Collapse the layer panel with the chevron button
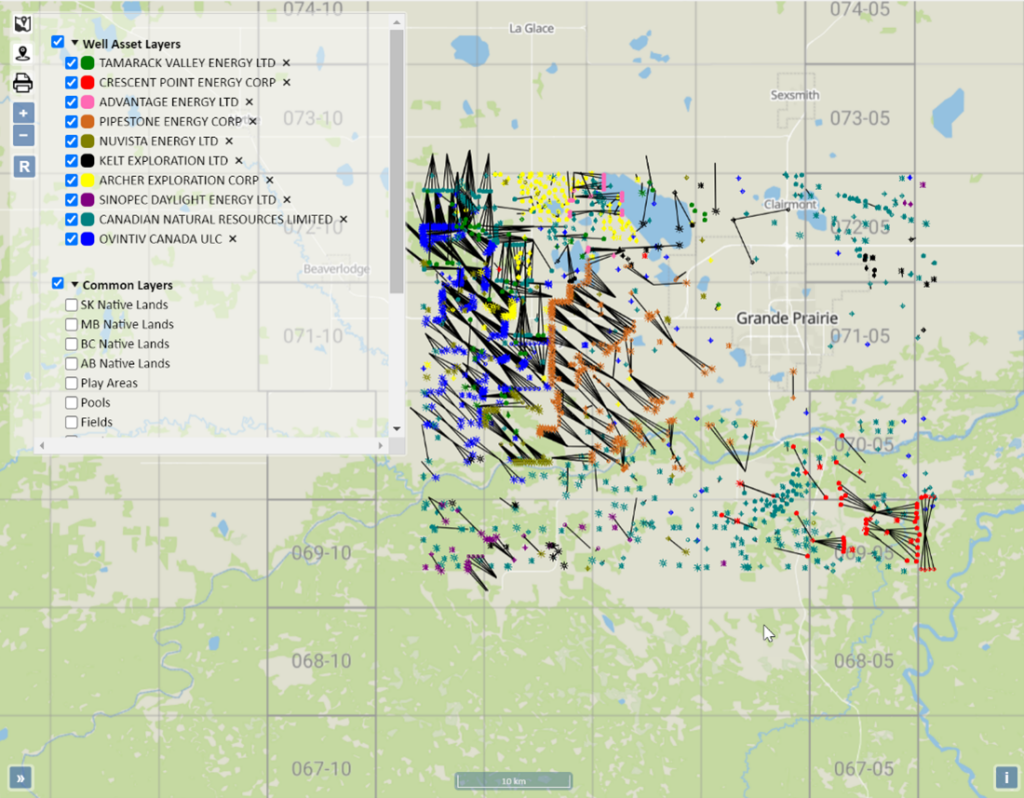This screenshot has height=798, width=1024. (x=20, y=777)
